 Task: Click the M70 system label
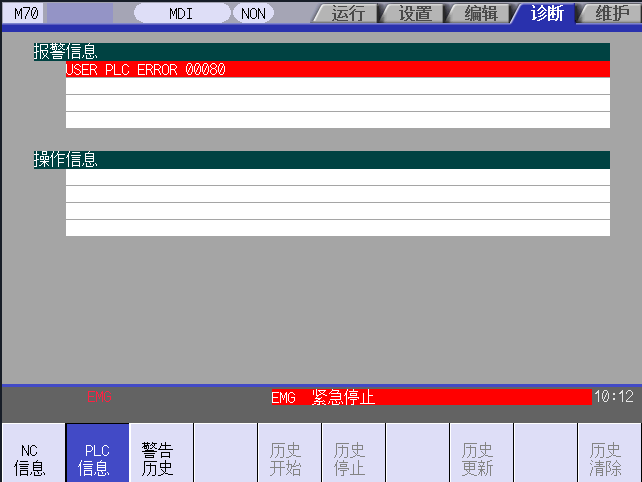tap(25, 14)
